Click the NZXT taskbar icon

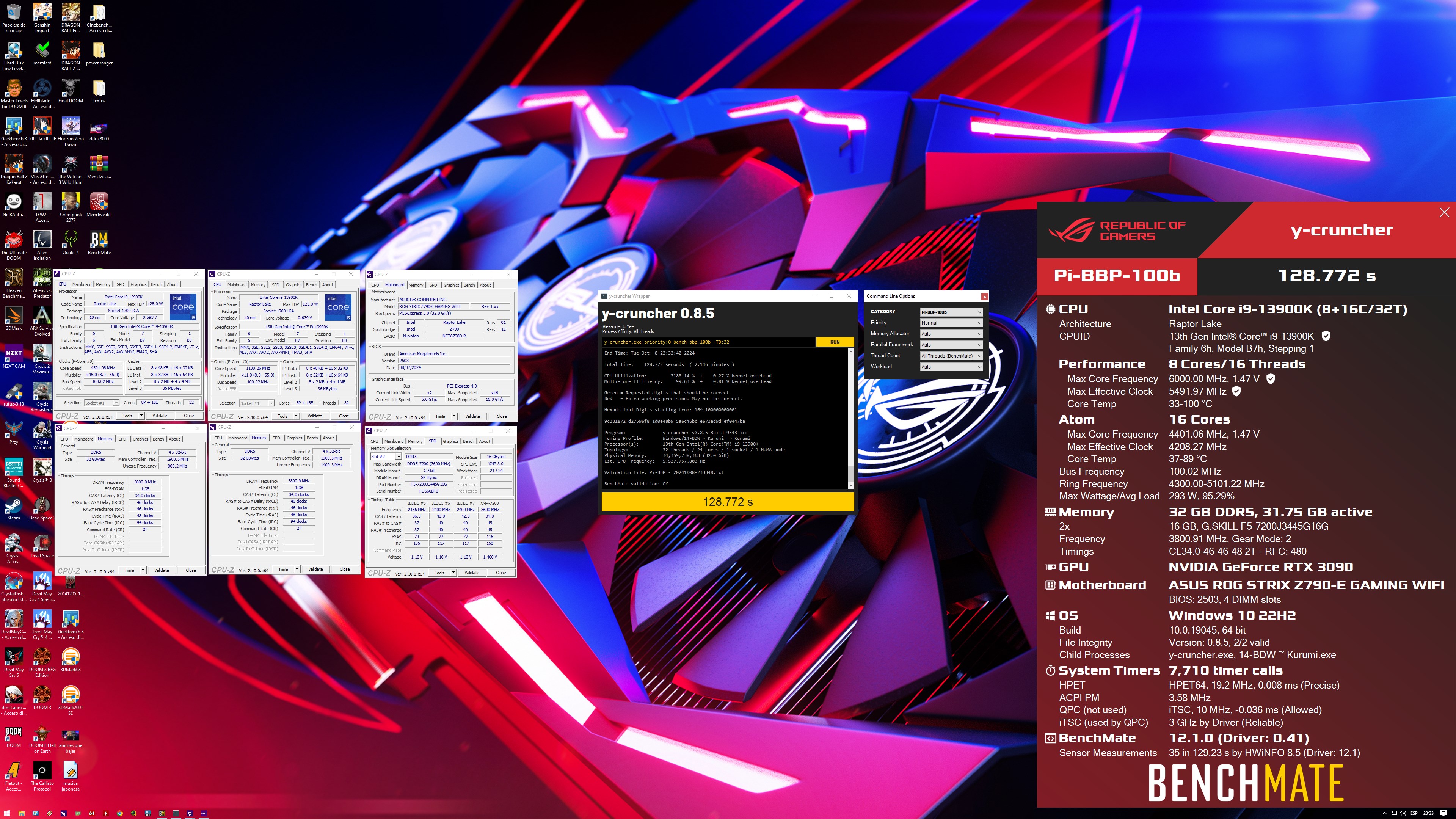204,813
